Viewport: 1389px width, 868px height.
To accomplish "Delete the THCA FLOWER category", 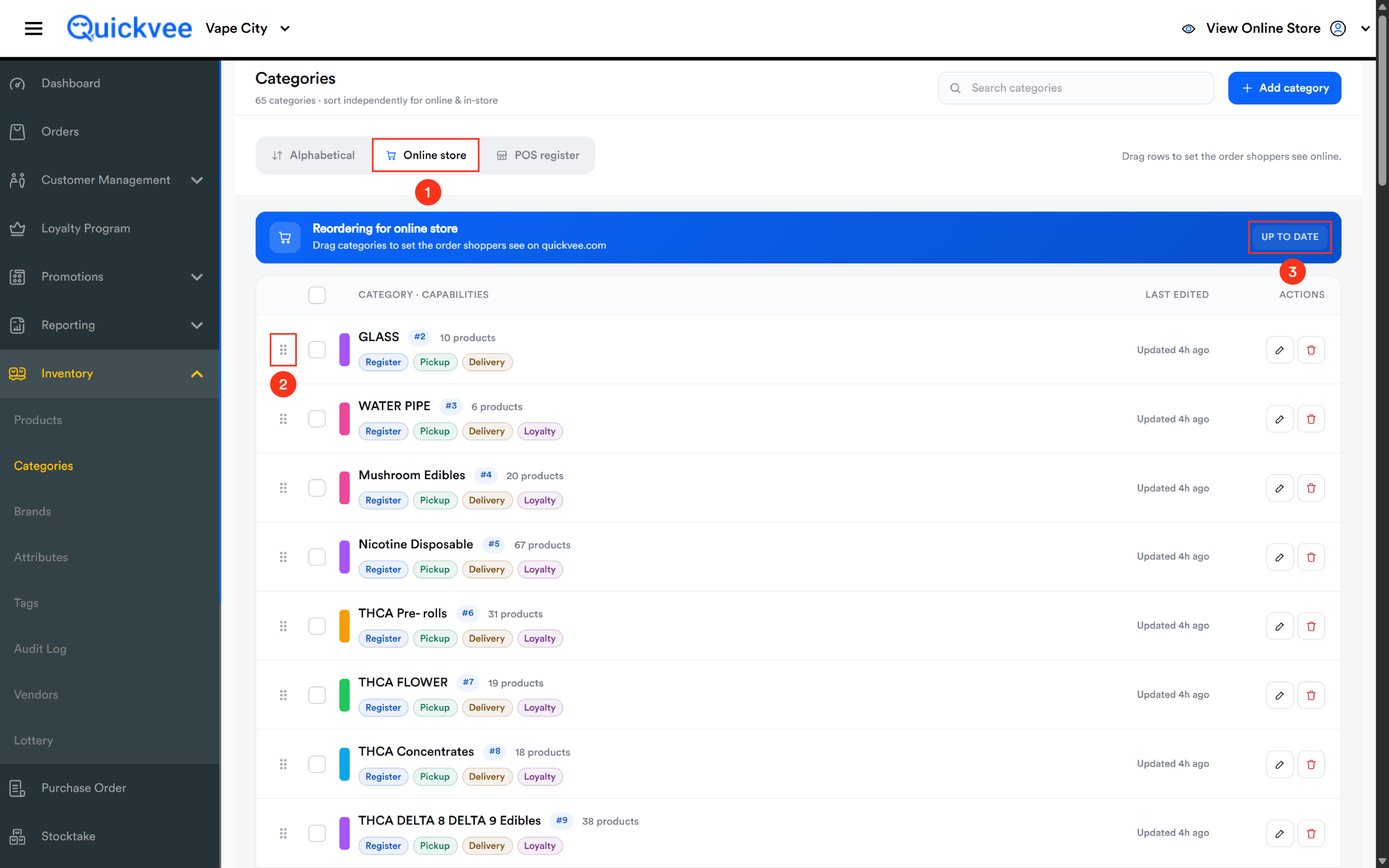I will click(x=1310, y=695).
